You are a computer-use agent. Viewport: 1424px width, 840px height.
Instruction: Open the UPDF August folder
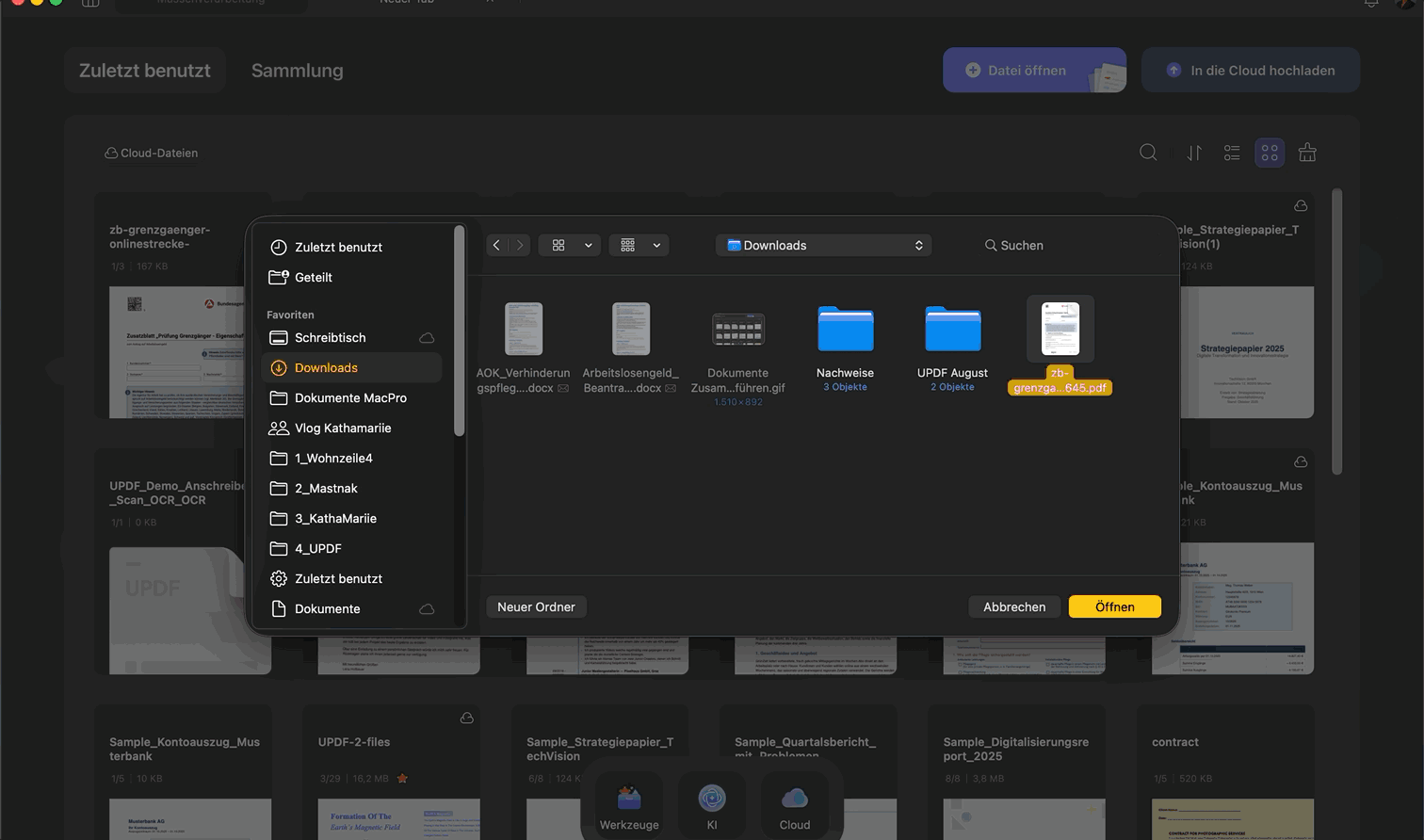(x=953, y=347)
